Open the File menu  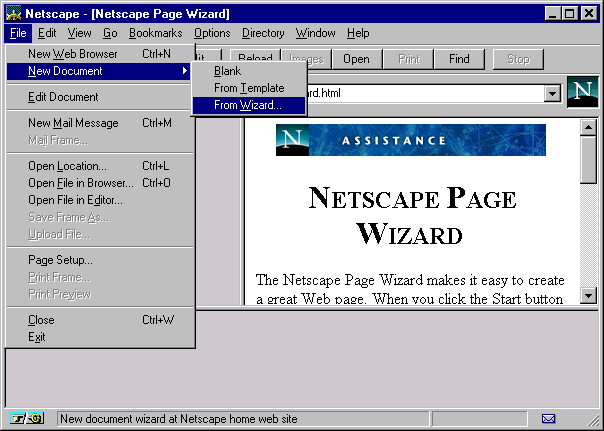[18, 33]
